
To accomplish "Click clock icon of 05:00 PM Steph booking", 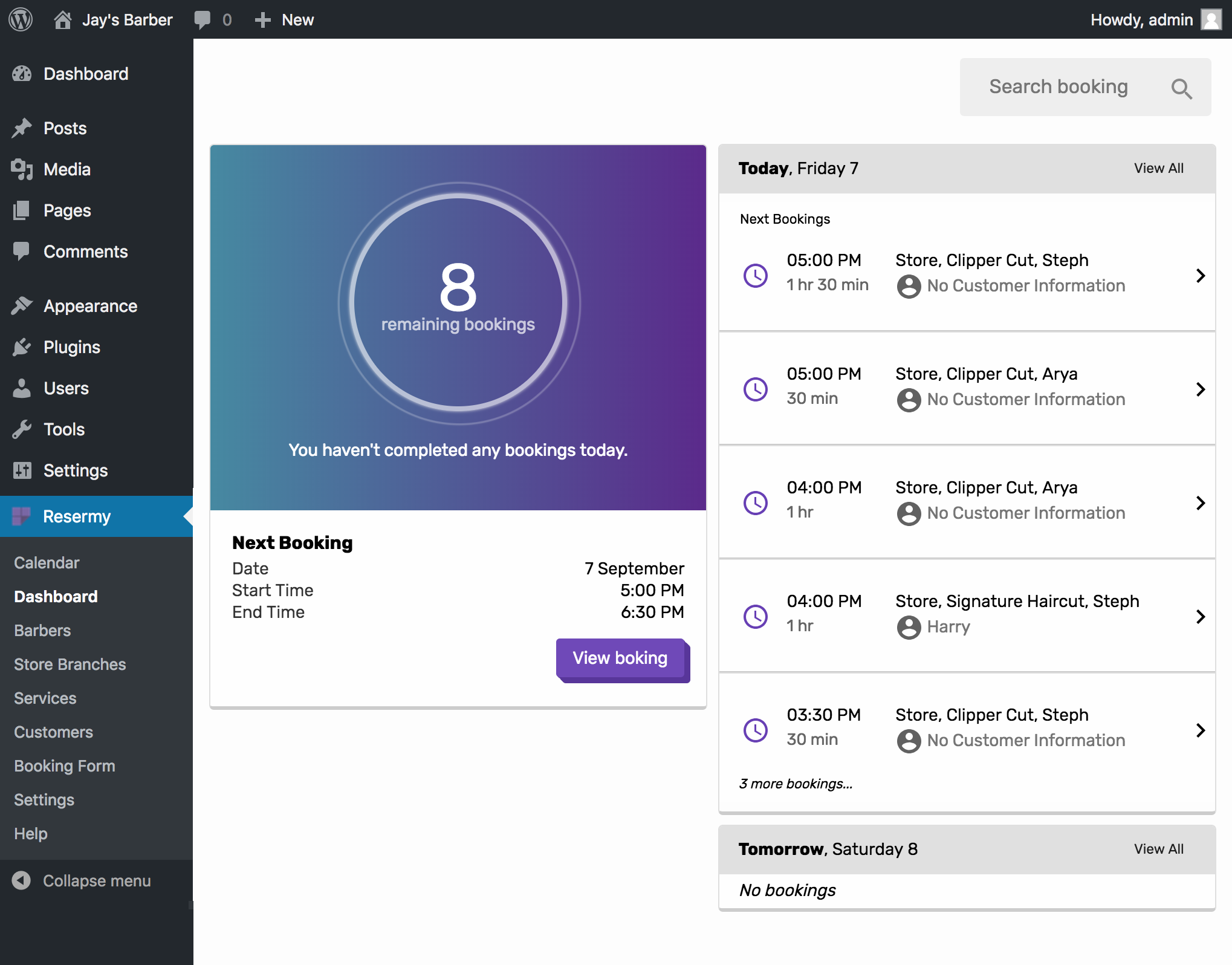I will 755,276.
